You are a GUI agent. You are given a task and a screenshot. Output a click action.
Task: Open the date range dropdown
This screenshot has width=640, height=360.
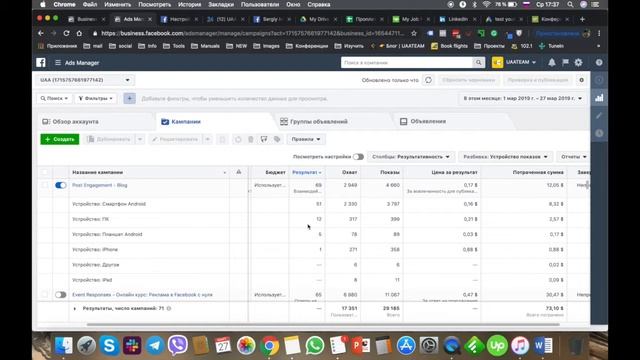[x=522, y=98]
